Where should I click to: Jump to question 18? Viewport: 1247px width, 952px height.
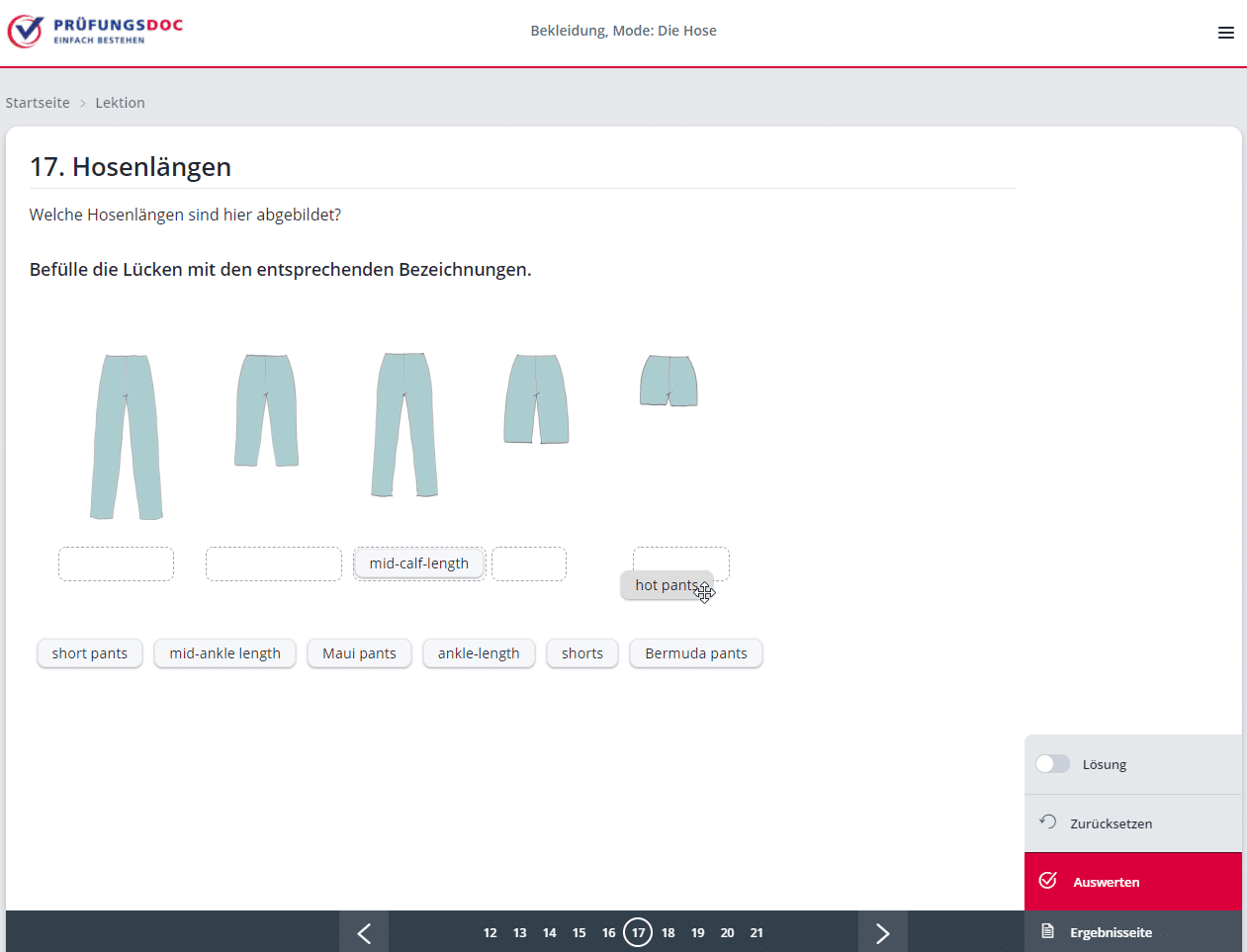(x=668, y=932)
